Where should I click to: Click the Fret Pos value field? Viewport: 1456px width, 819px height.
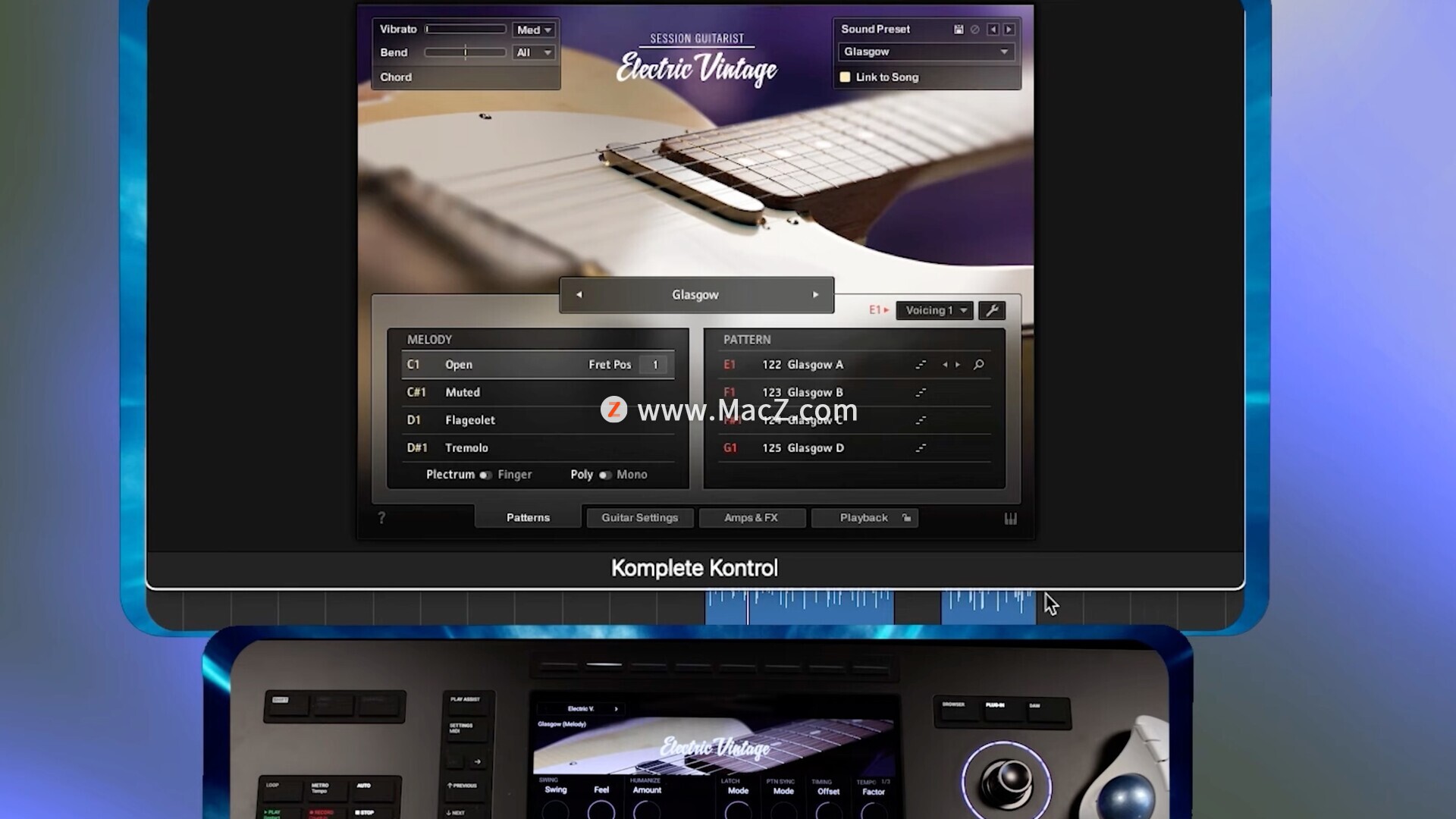(x=655, y=365)
